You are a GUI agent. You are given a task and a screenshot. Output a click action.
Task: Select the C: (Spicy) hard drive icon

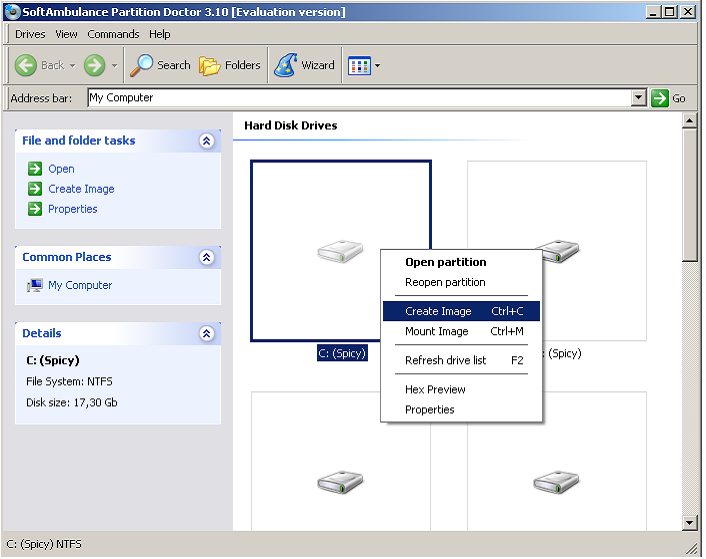[x=340, y=251]
